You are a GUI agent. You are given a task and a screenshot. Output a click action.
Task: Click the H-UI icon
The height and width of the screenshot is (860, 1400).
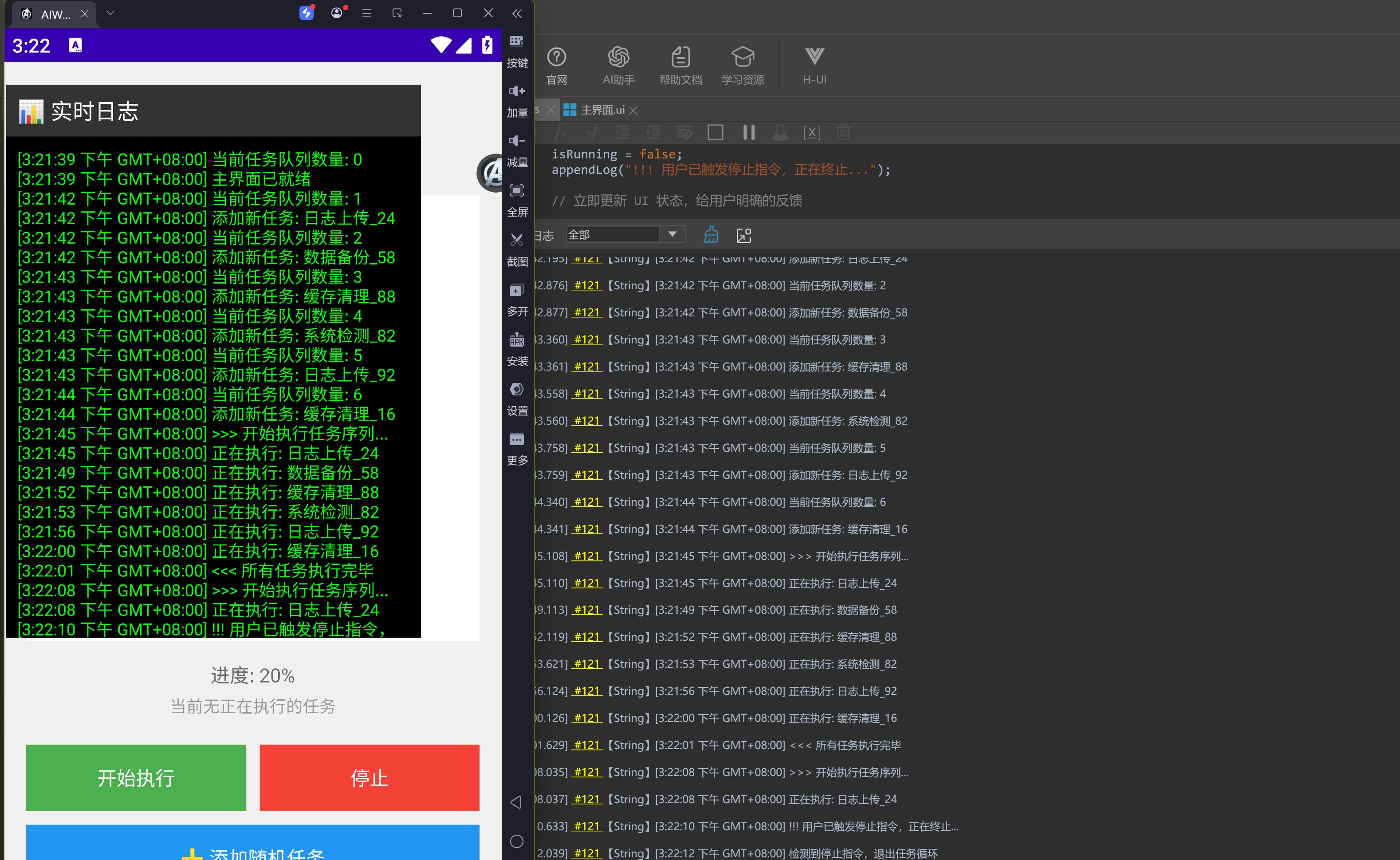[x=814, y=65]
